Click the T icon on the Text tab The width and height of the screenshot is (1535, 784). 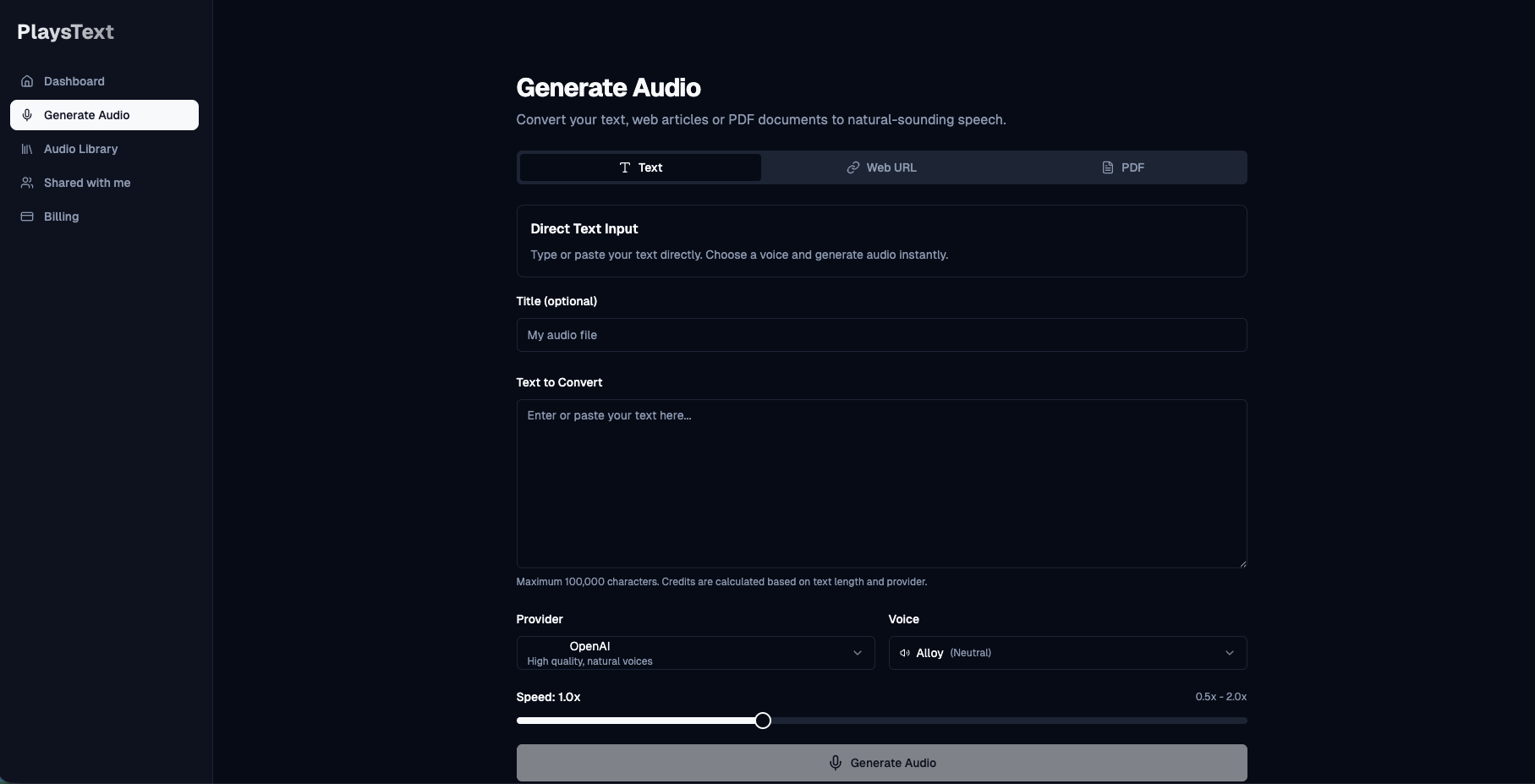pos(624,167)
